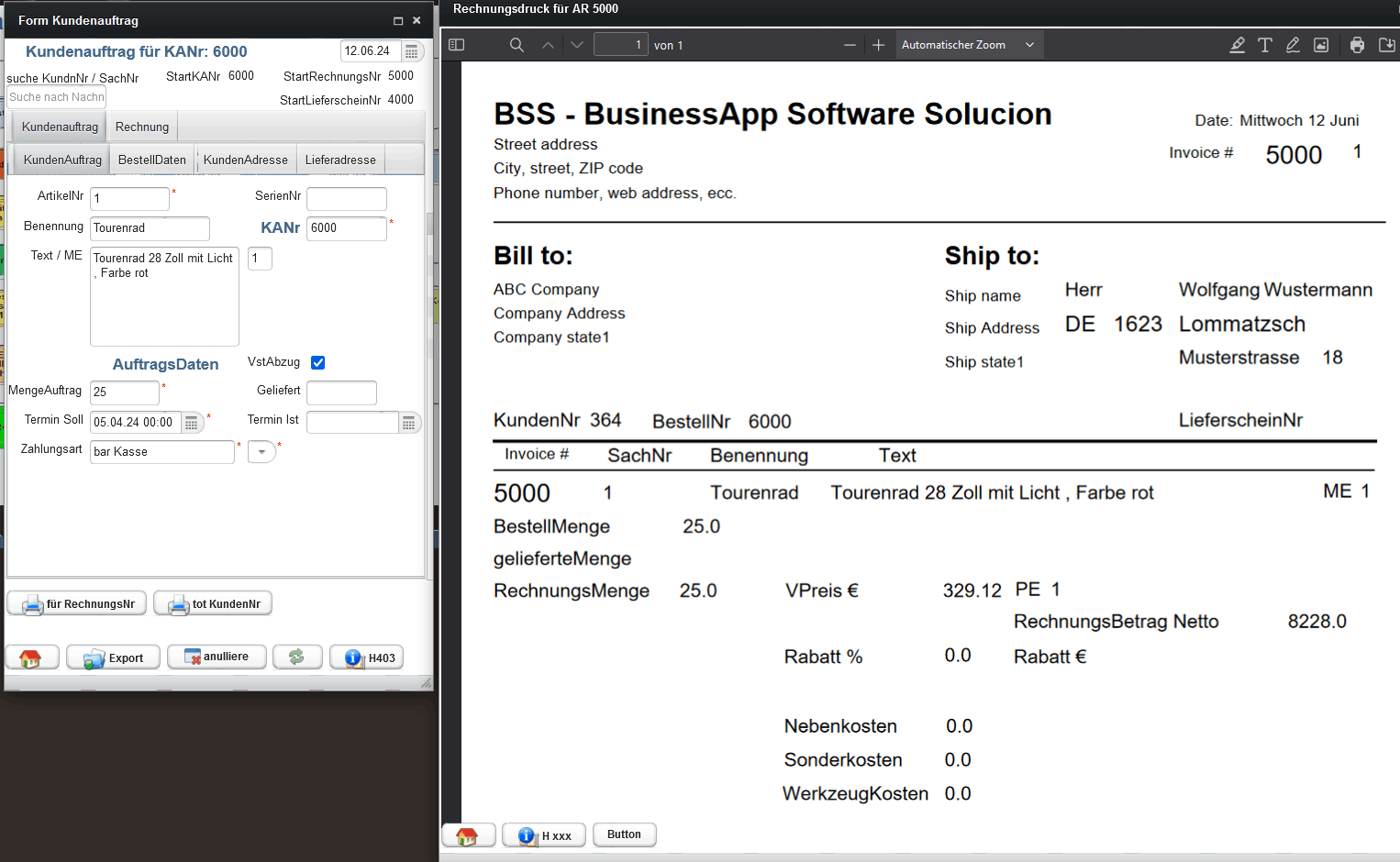Click home icon button in Kundenauftrag form
This screenshot has height=862, width=1400.
click(x=32, y=658)
